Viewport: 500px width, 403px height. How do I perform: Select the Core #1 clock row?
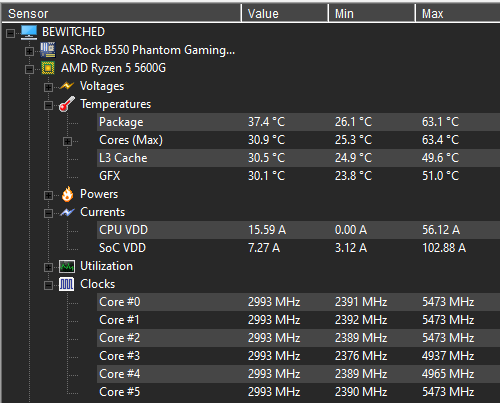pos(298,320)
